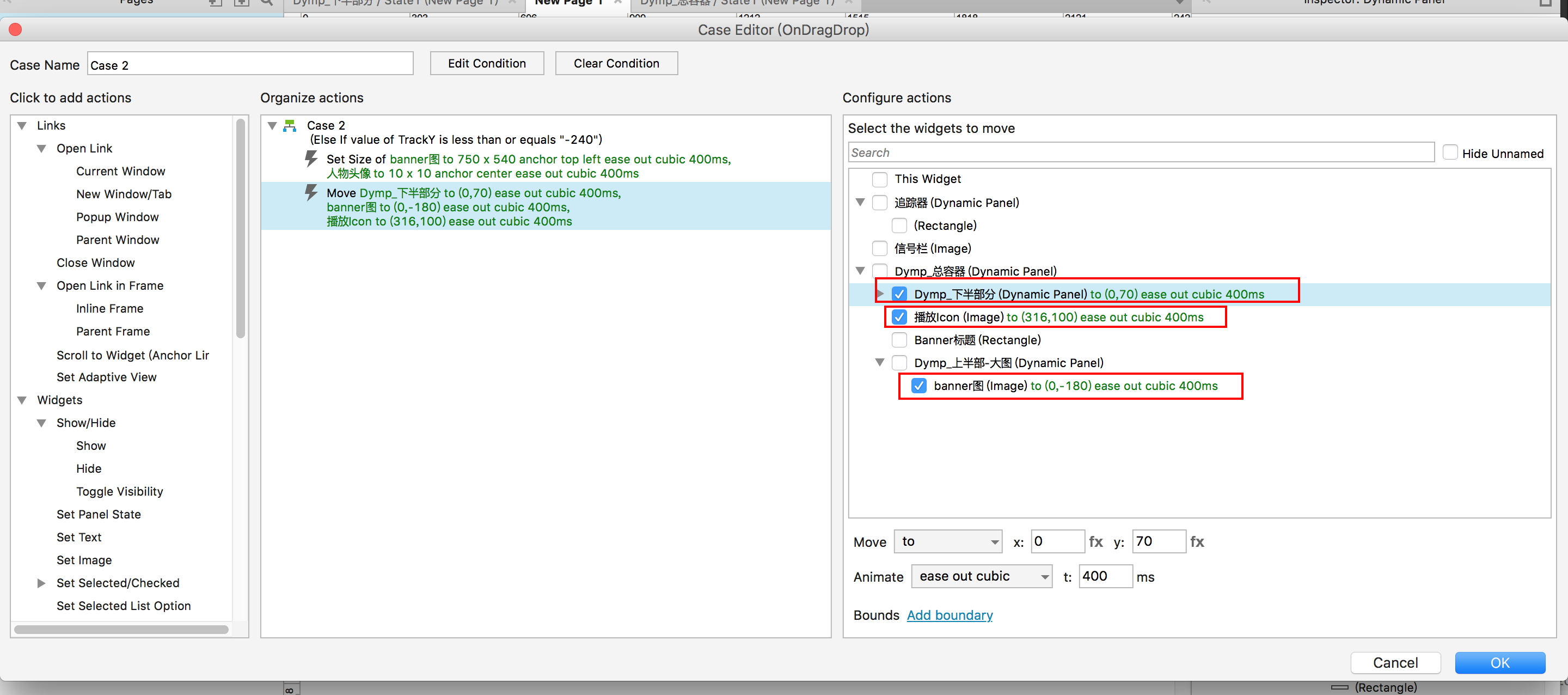The image size is (1568, 695).
Task: Open the Move 'to' dropdown
Action: [x=948, y=541]
